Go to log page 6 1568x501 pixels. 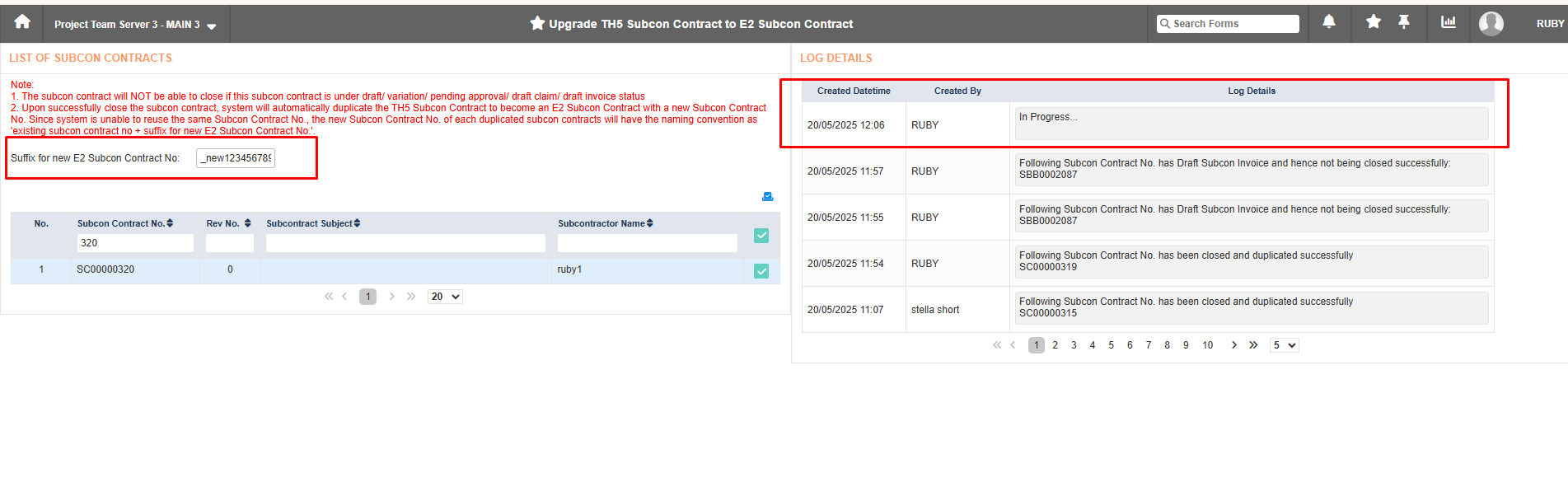(x=1130, y=345)
